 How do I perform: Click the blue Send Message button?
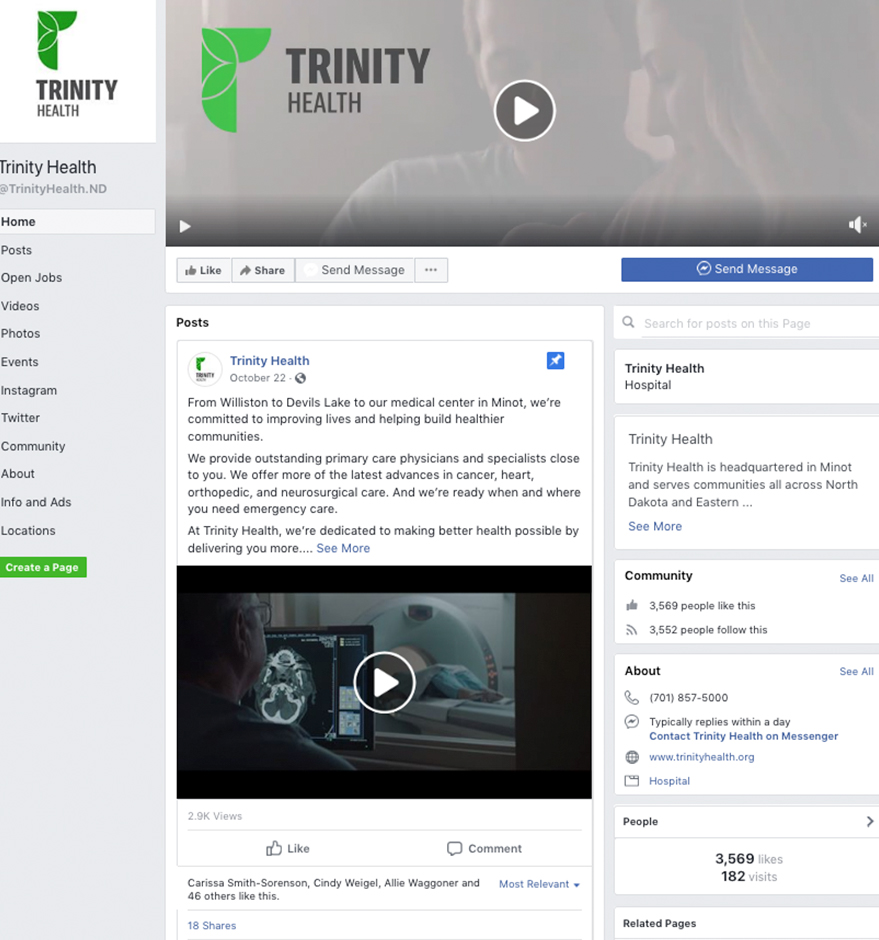[x=746, y=269]
